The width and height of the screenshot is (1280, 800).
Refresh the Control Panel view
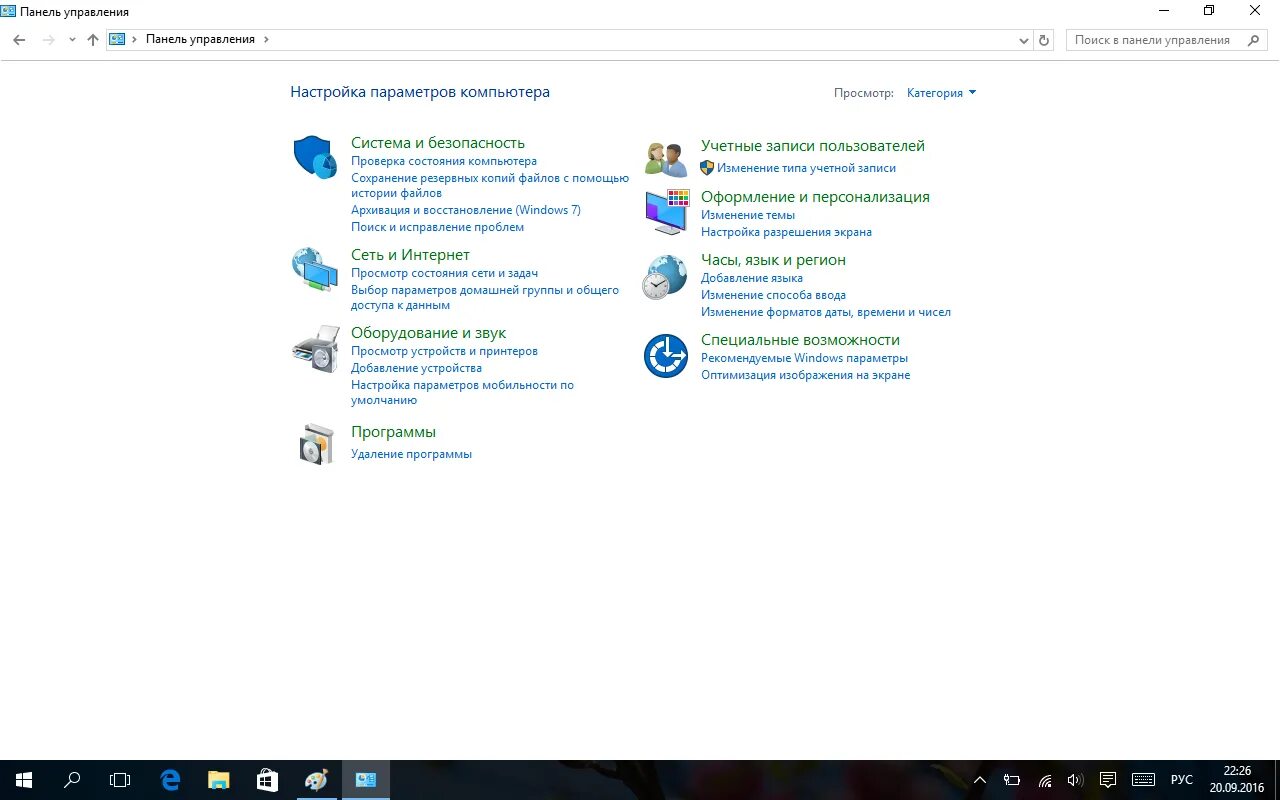point(1044,40)
